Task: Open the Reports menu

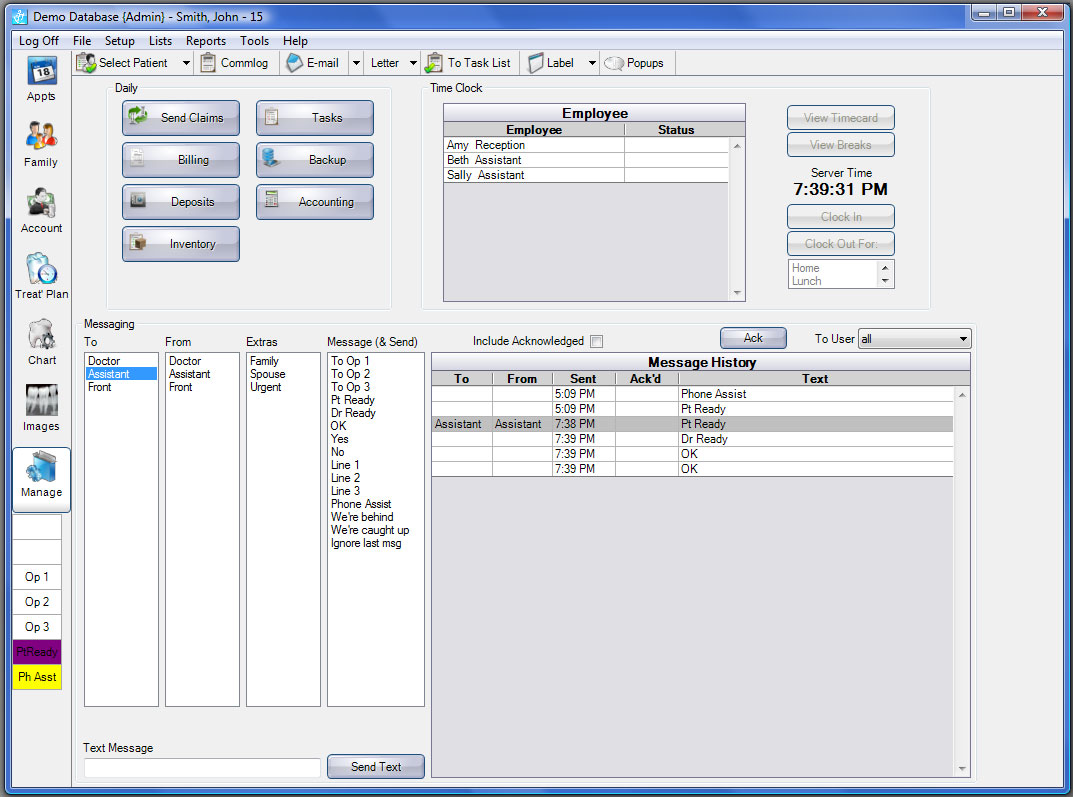Action: tap(206, 41)
